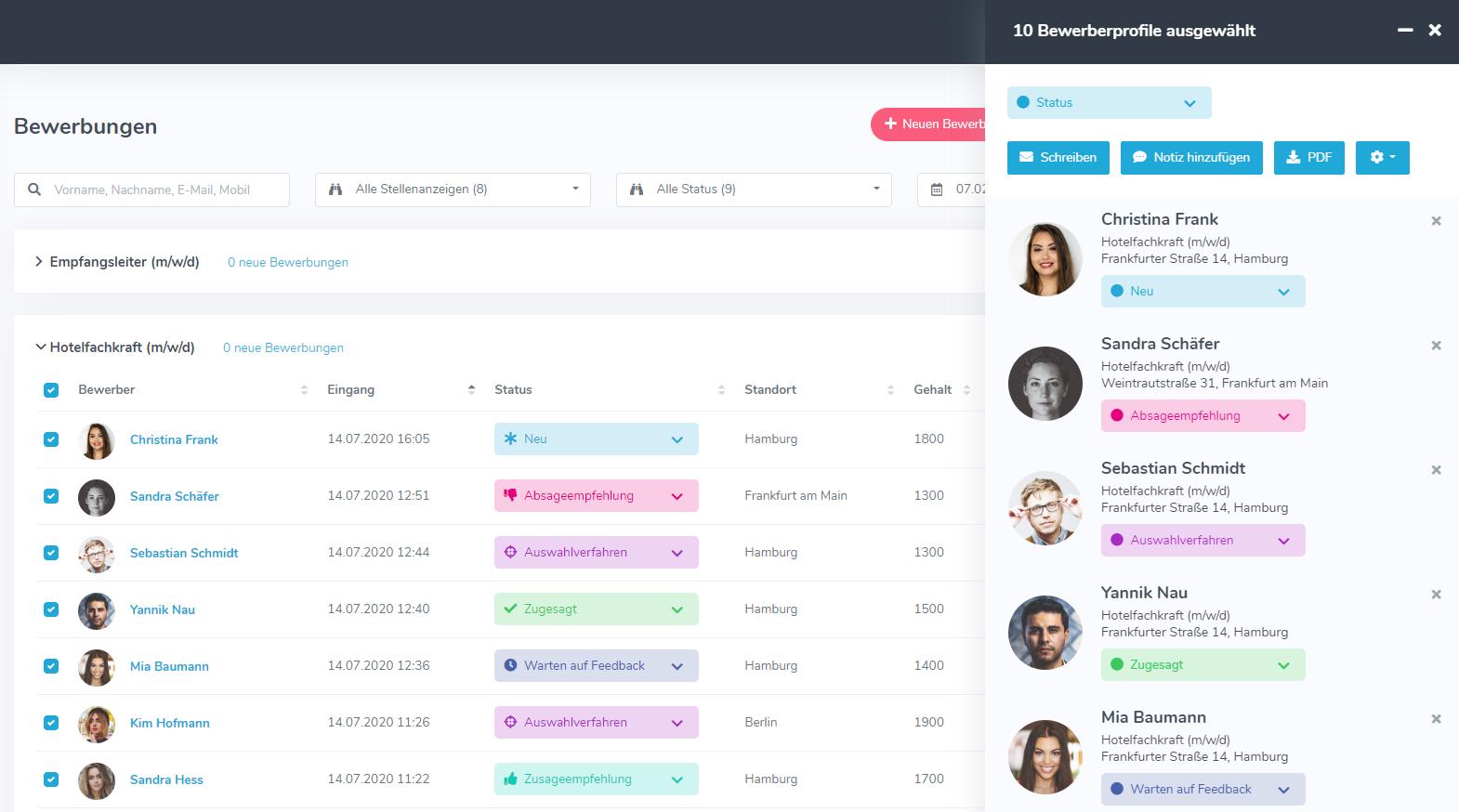The image size is (1459, 812).
Task: Open the Alle Stellenanzeigen (8) dropdown
Action: click(x=453, y=190)
